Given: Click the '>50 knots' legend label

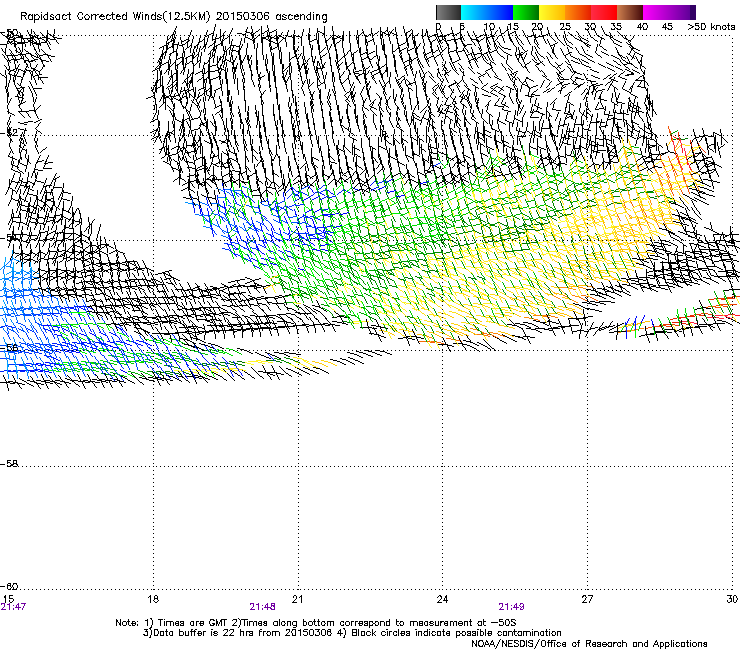Looking at the screenshot, I should click(x=711, y=27).
